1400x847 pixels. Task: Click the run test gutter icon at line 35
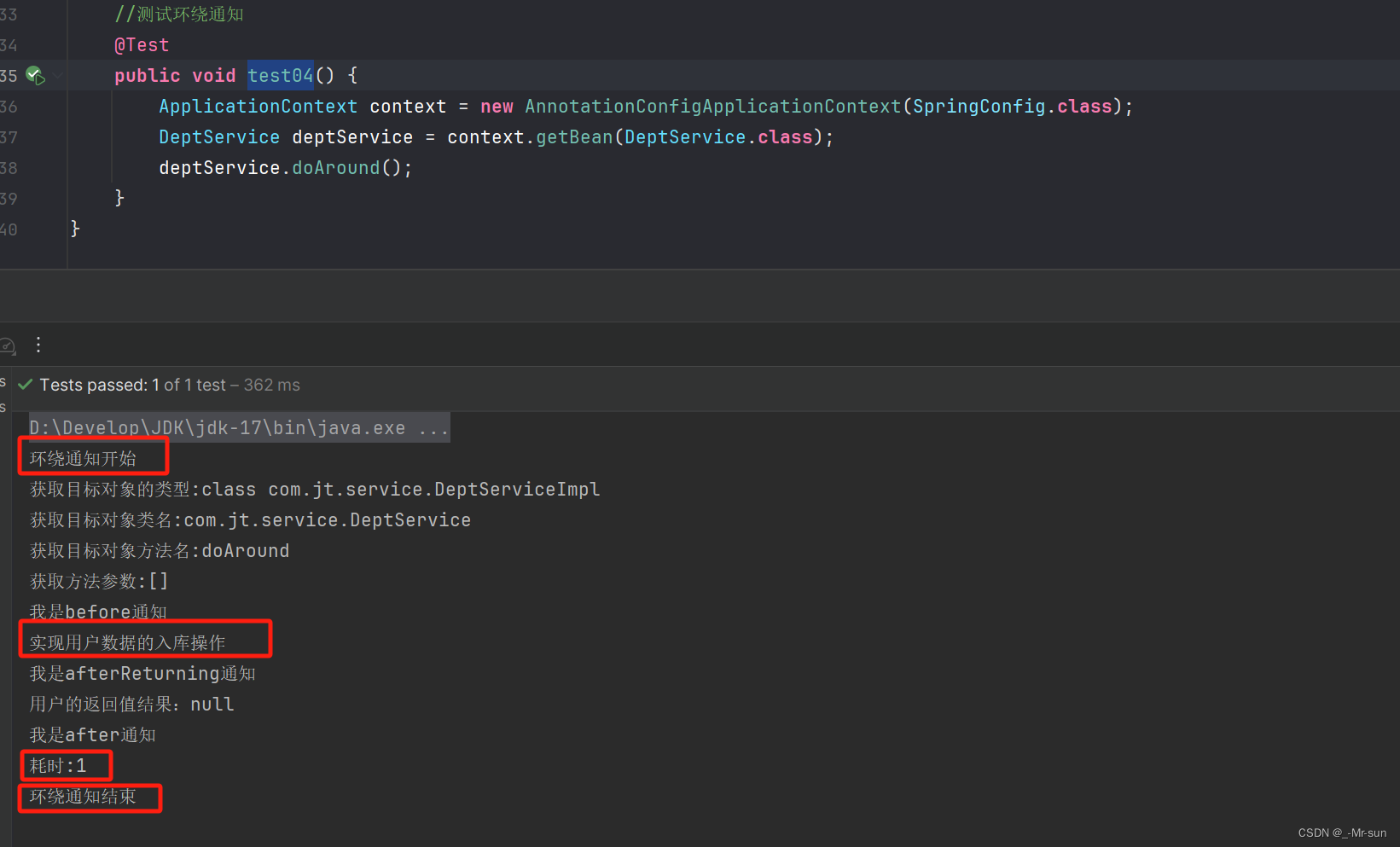click(35, 76)
